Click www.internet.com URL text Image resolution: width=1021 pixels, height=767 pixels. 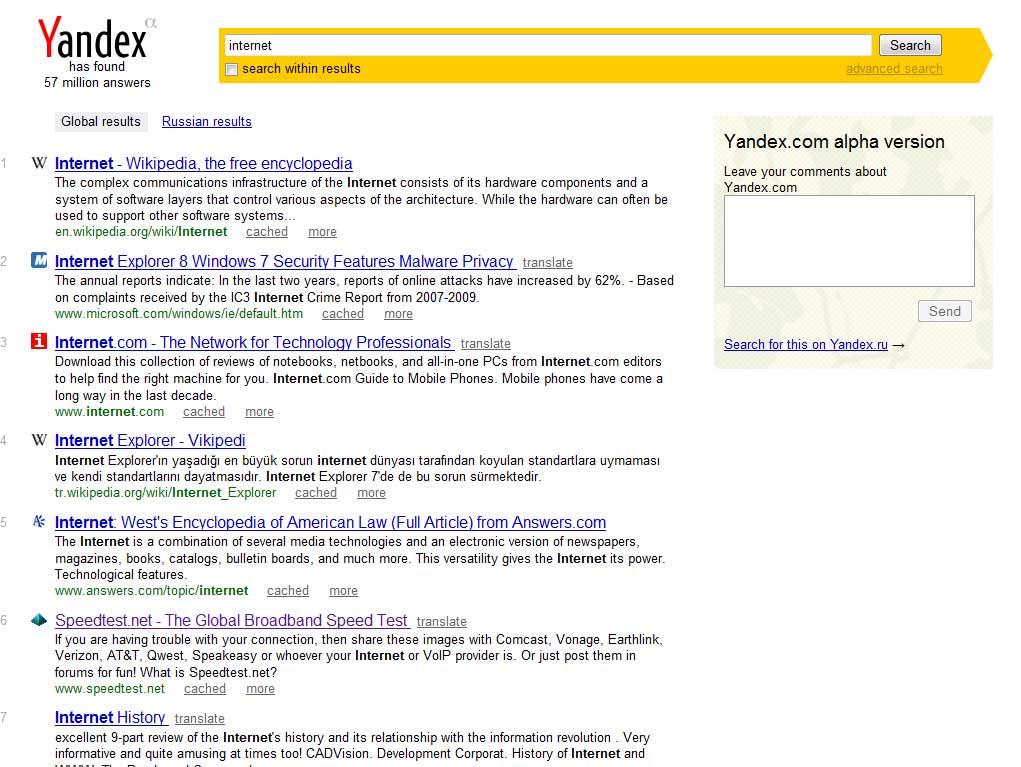(109, 411)
